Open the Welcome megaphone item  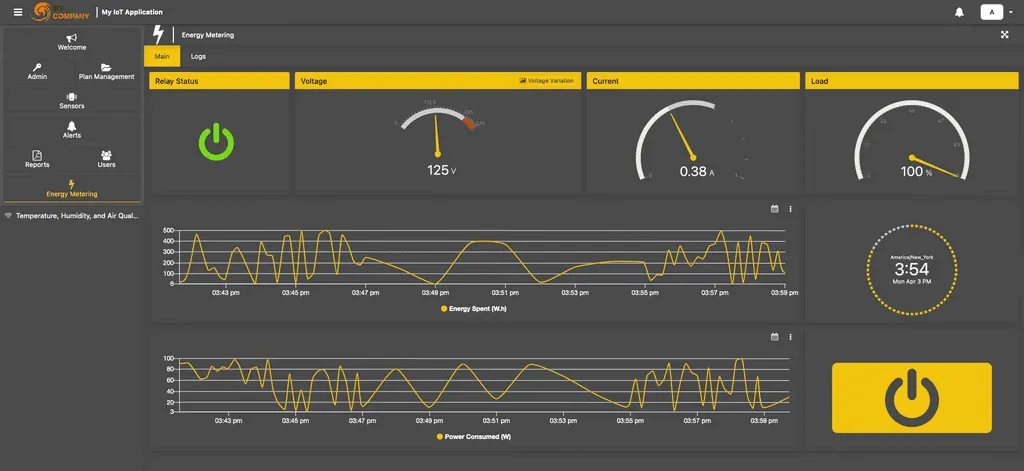pyautogui.click(x=72, y=42)
